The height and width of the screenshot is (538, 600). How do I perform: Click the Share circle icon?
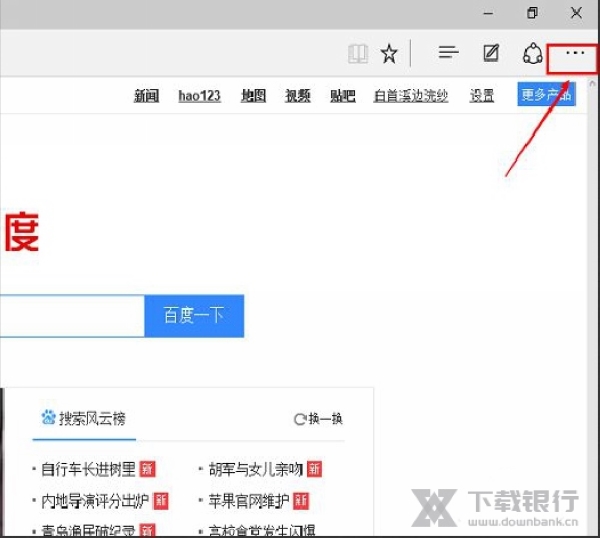tap(533, 54)
